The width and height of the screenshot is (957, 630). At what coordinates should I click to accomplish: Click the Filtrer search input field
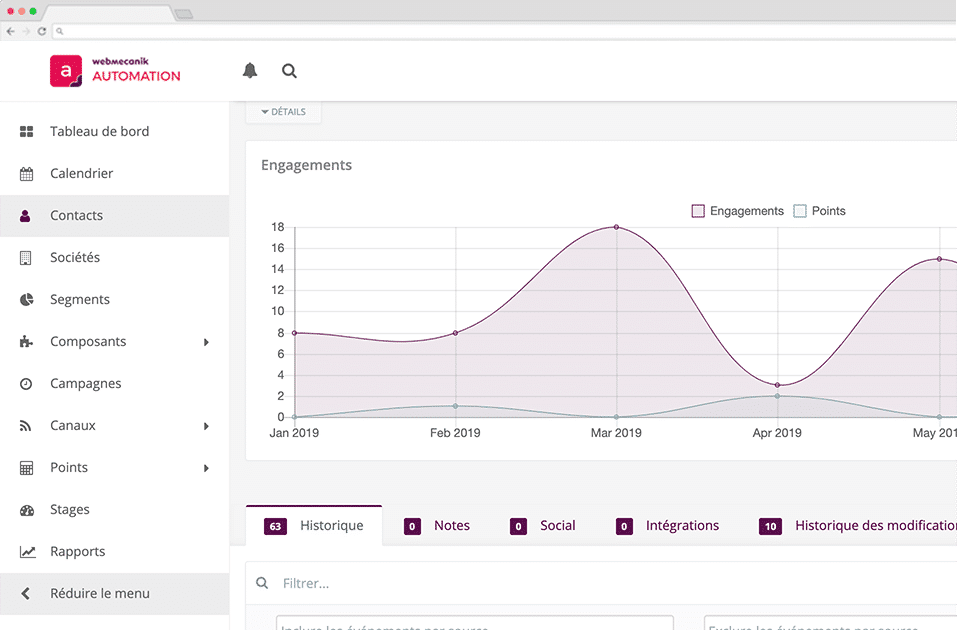600,583
